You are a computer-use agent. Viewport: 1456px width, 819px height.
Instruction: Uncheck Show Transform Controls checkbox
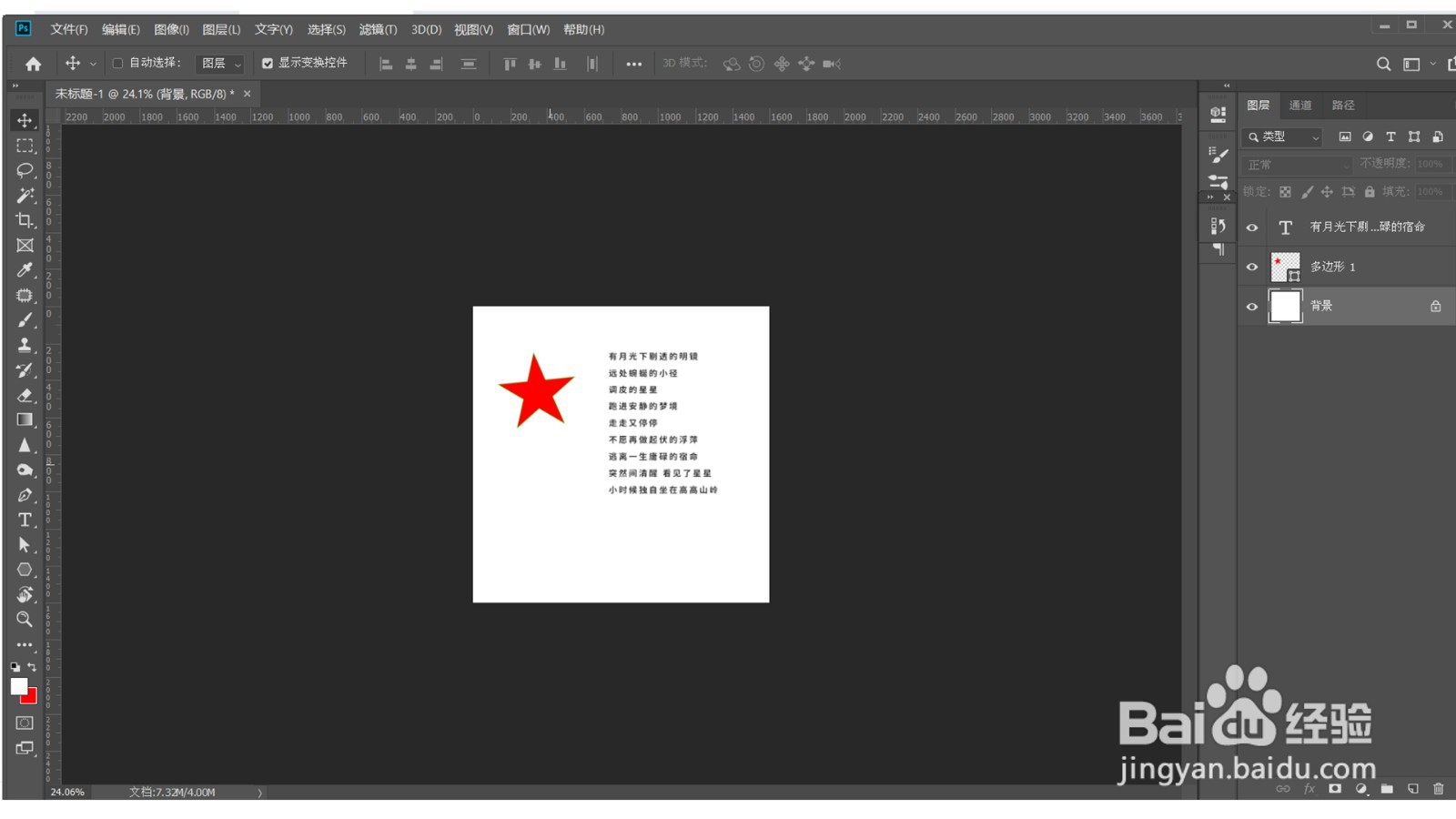268,64
